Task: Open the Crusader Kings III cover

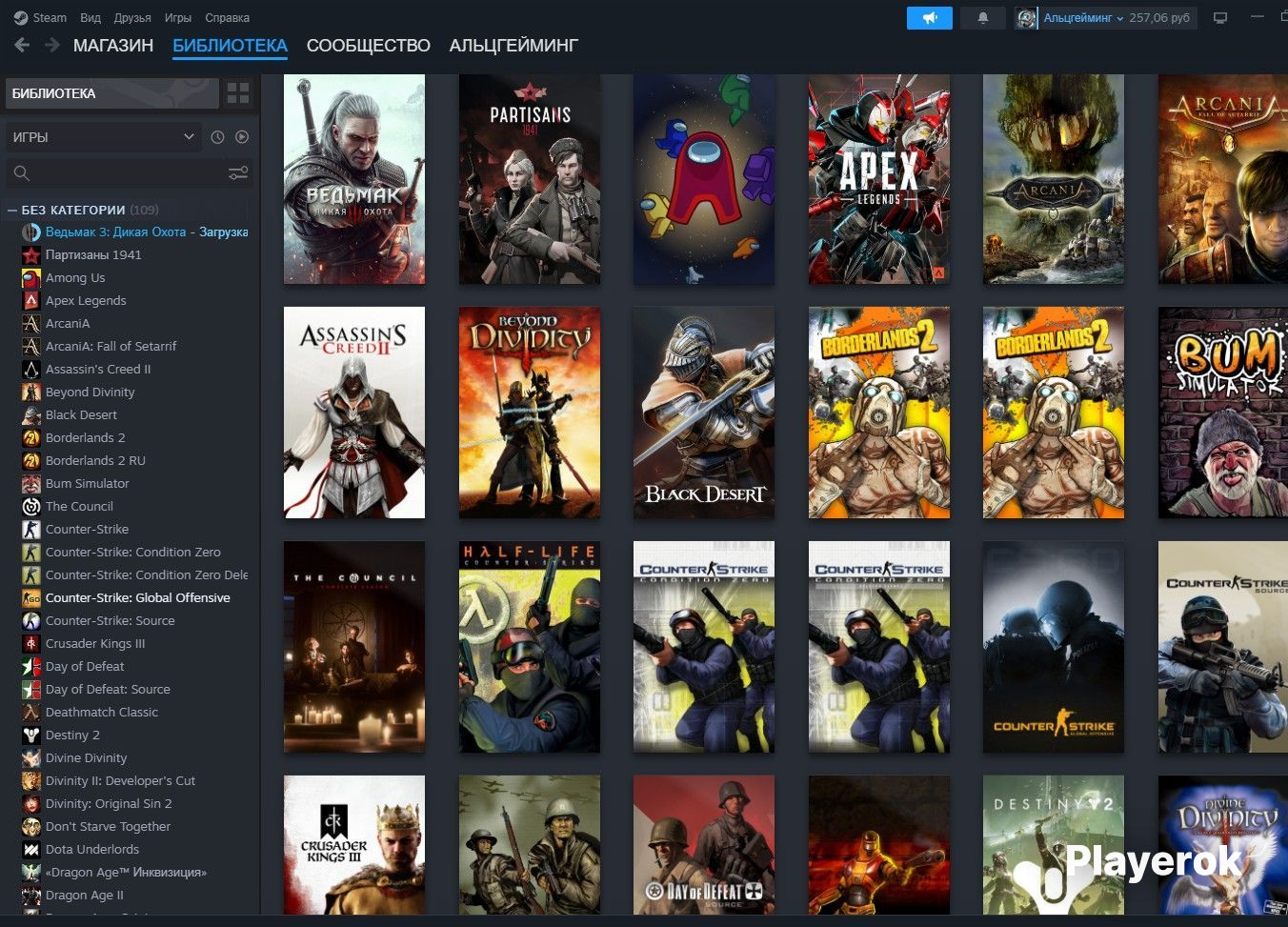Action: (x=354, y=845)
